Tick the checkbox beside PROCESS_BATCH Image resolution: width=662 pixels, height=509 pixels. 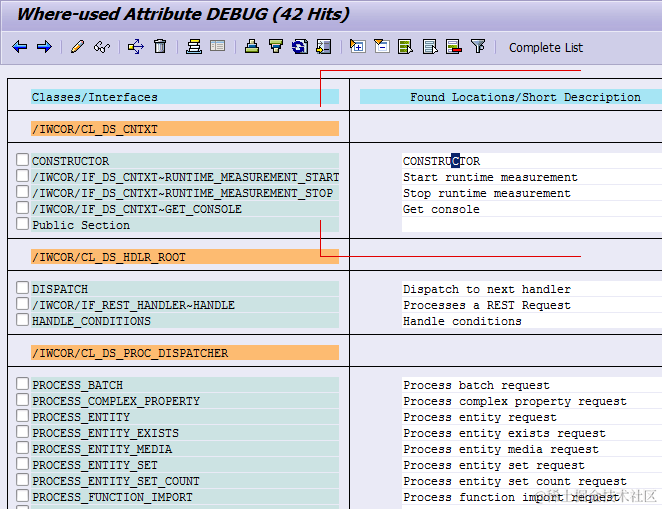[22, 384]
